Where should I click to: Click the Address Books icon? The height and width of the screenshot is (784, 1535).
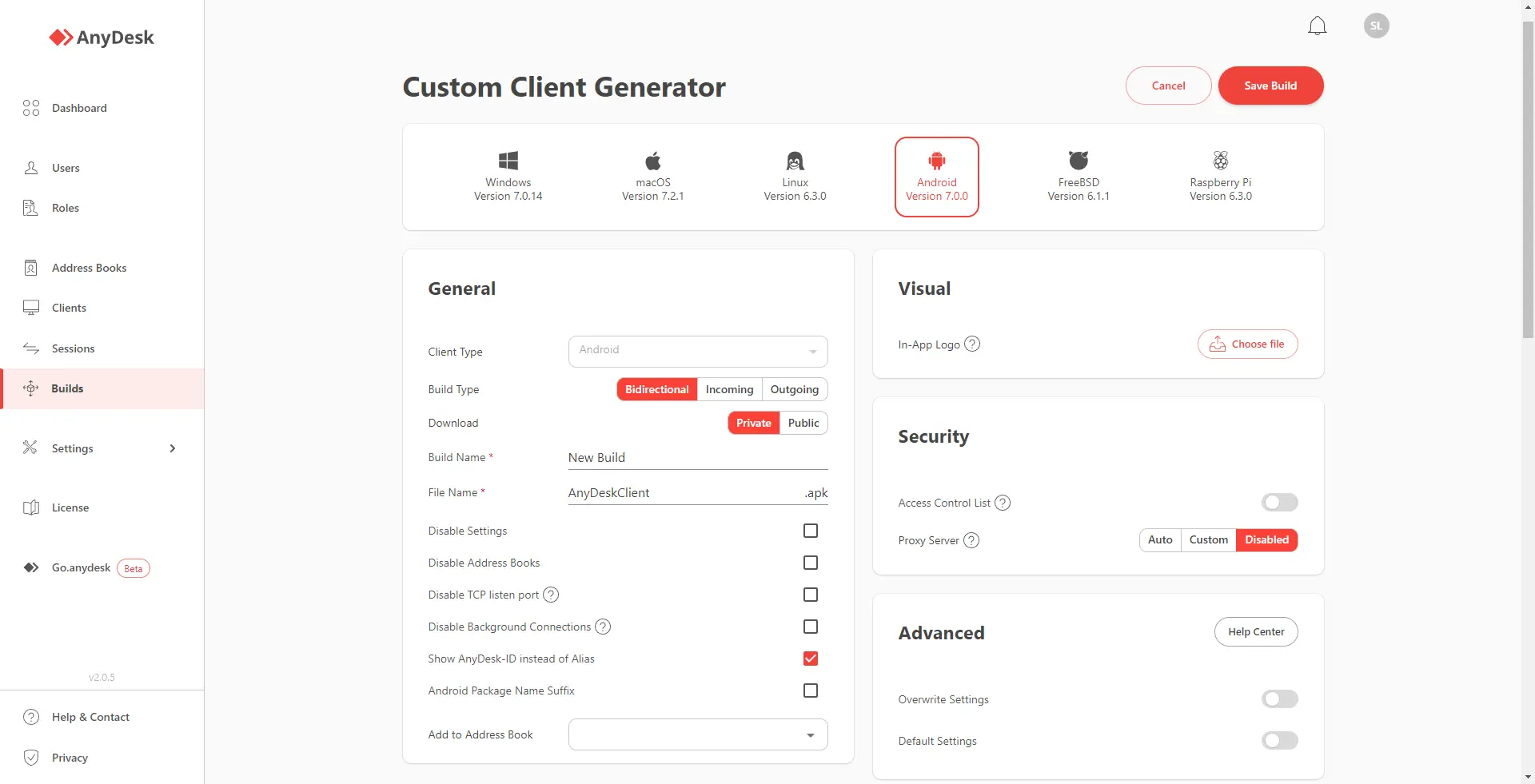[30, 268]
